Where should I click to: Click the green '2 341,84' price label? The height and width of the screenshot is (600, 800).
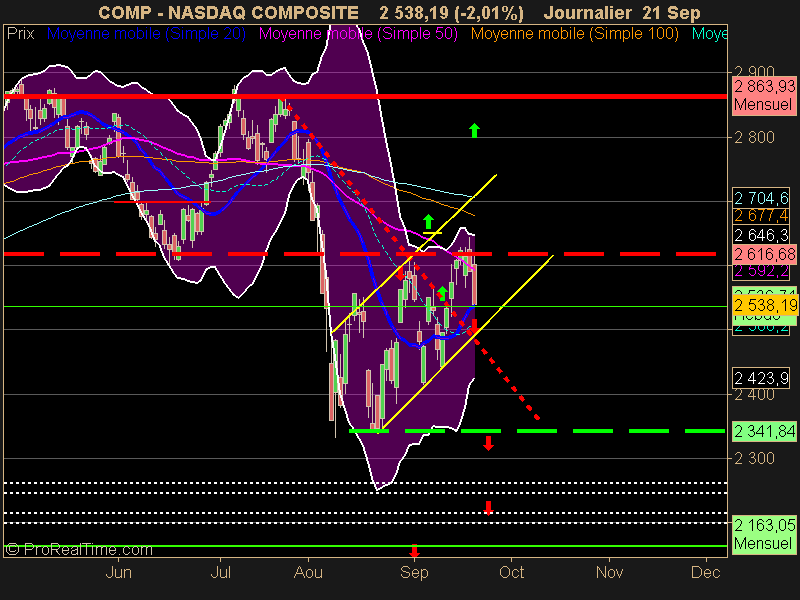coord(764,431)
